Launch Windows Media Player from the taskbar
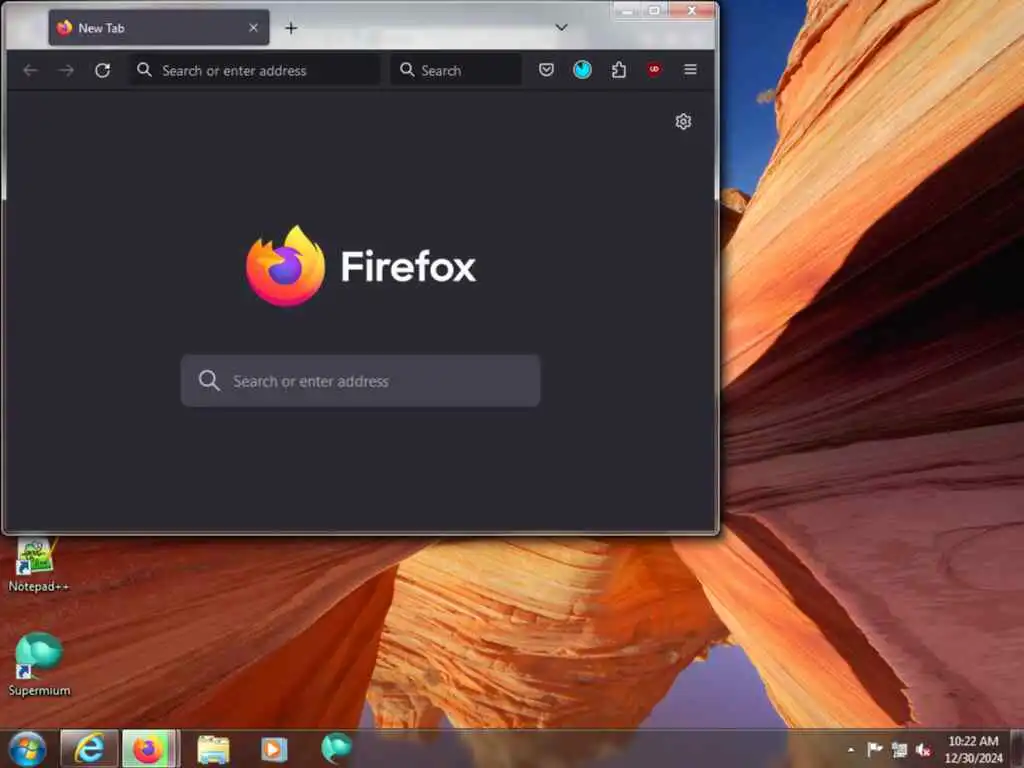 pyautogui.click(x=274, y=749)
